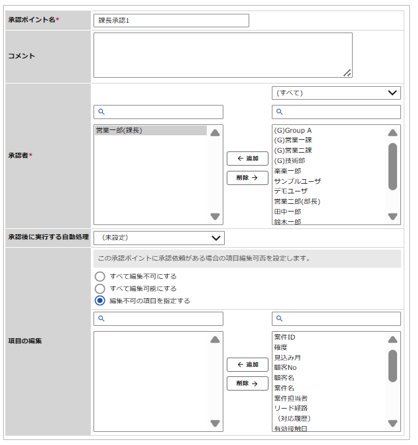Click the search box above selected approvers list
Image resolution: width=418 pixels, height=445 pixels.
pyautogui.click(x=158, y=112)
